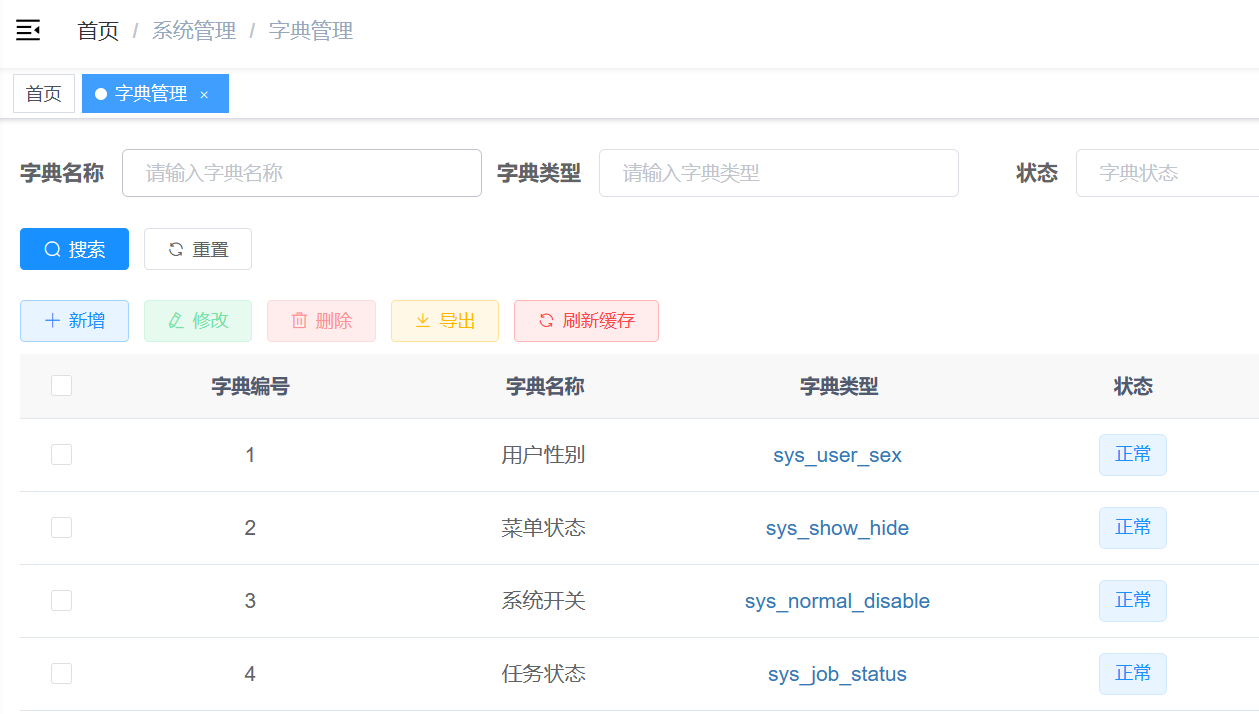Open the sys_user_sex dictionary type link
The height and width of the screenshot is (714, 1259).
click(837, 455)
